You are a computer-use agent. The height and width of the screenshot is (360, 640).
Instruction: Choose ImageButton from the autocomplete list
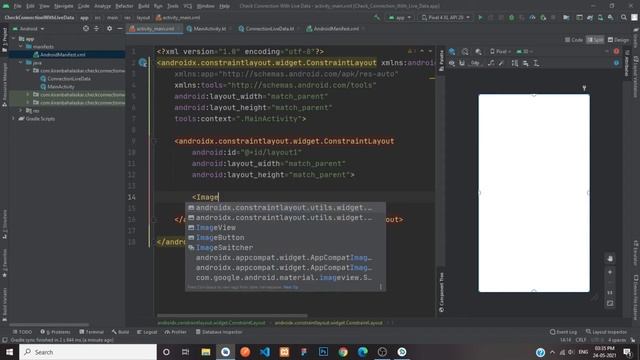click(285, 238)
